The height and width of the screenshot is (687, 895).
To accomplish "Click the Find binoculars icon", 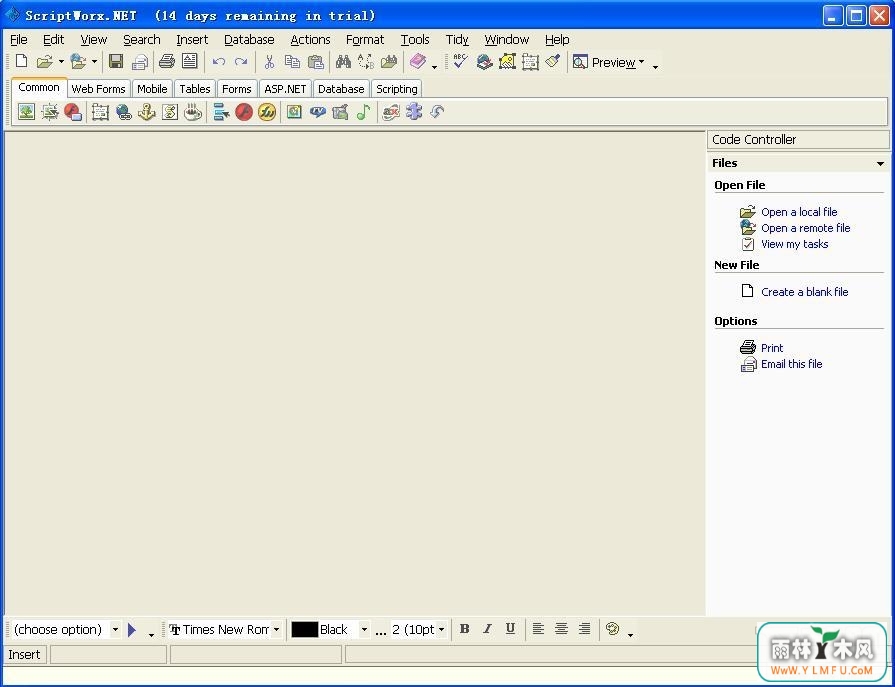I will pos(343,61).
